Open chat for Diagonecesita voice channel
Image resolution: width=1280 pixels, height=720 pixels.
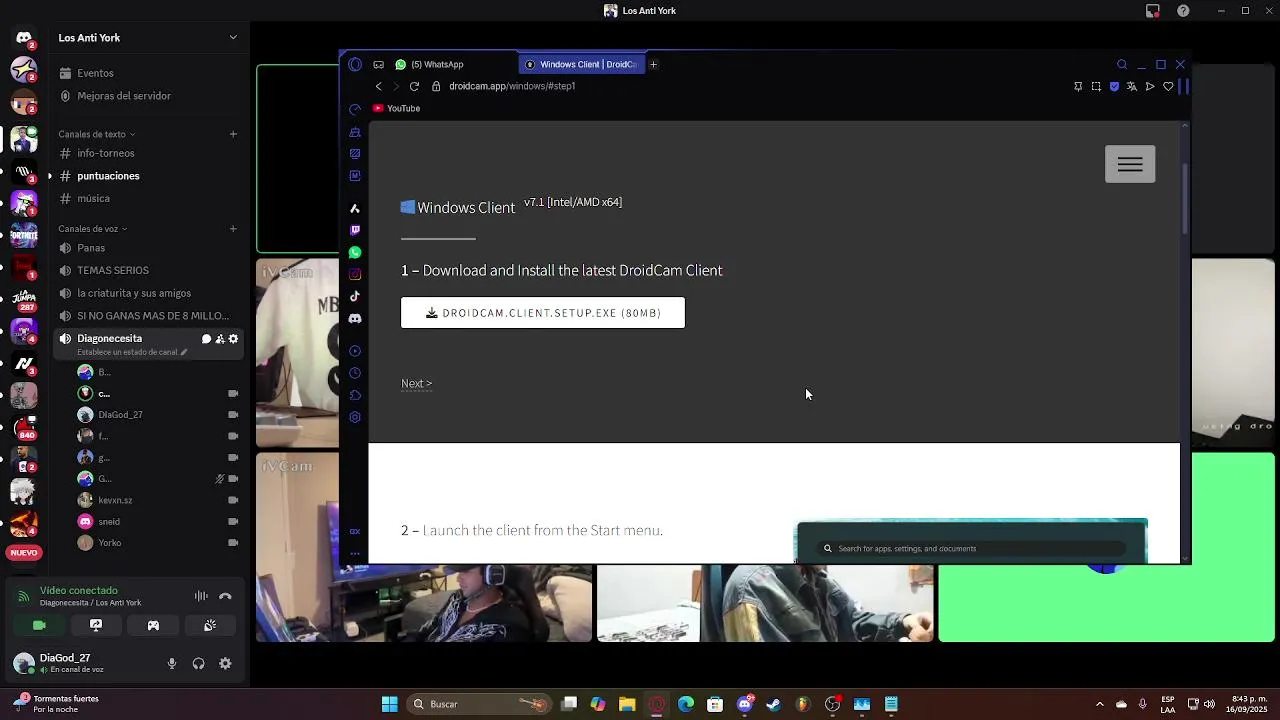click(x=206, y=339)
